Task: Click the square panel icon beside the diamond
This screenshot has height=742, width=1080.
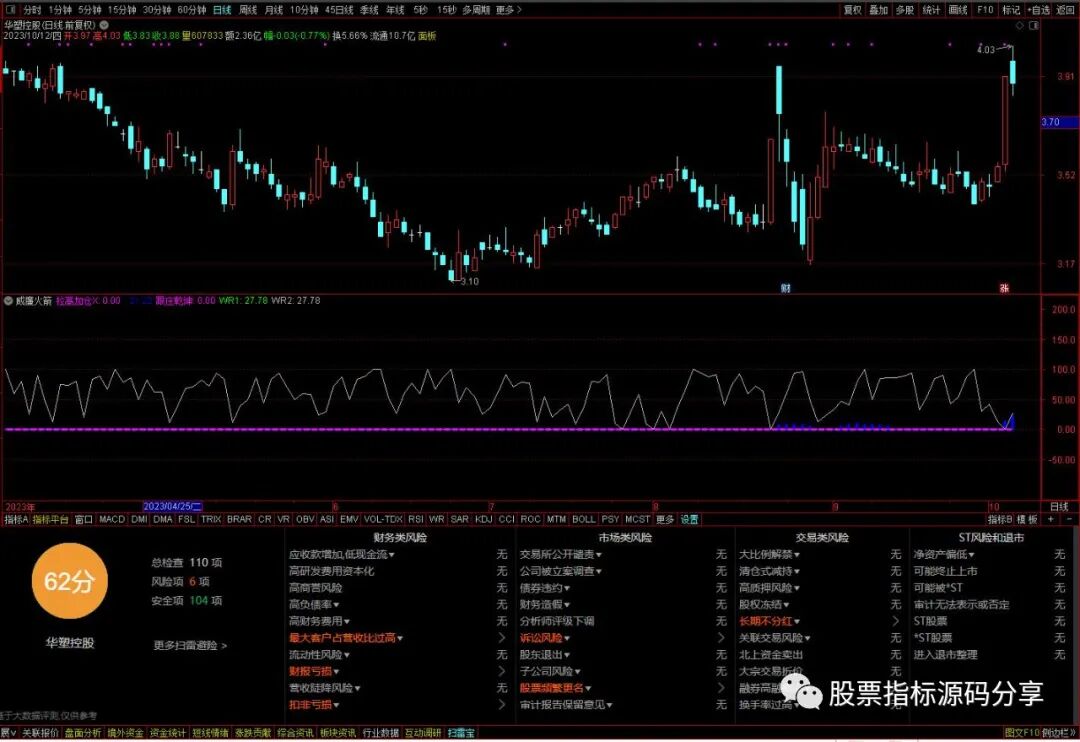Action: point(1034,25)
